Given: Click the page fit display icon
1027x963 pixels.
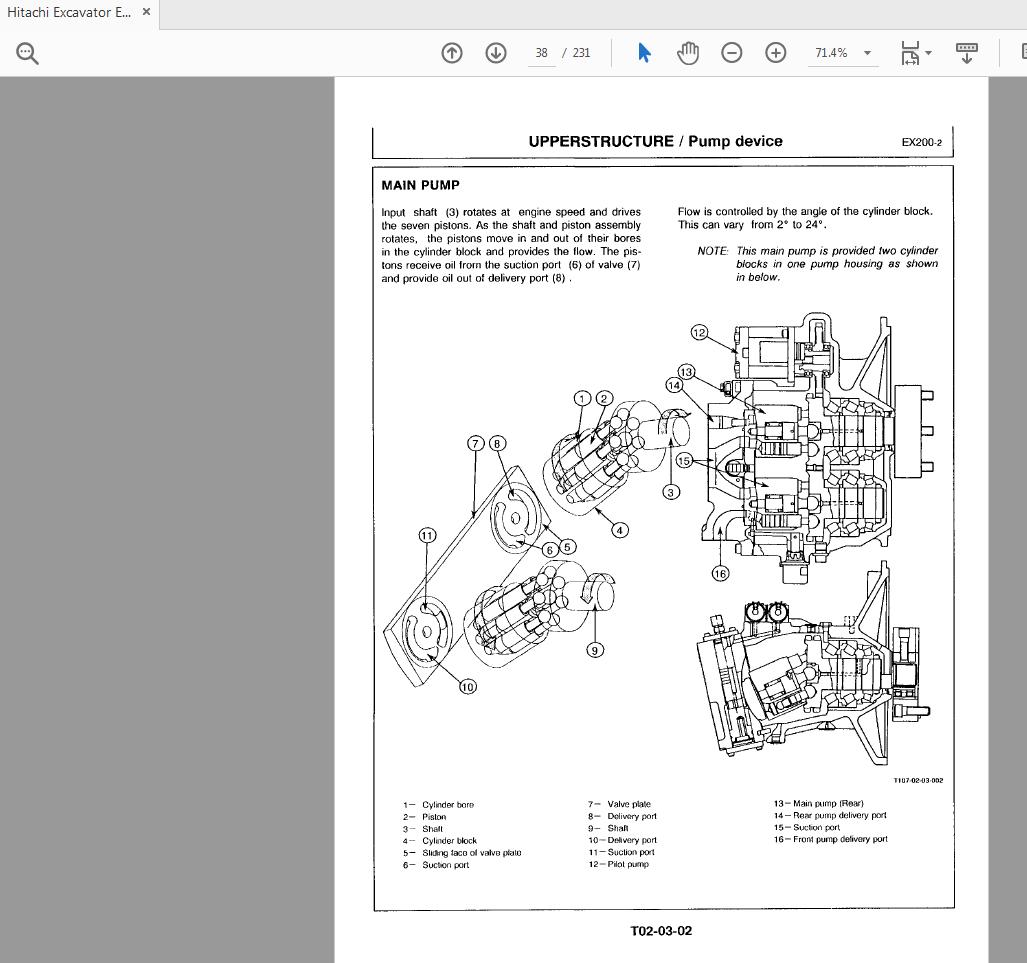Looking at the screenshot, I should [x=909, y=52].
